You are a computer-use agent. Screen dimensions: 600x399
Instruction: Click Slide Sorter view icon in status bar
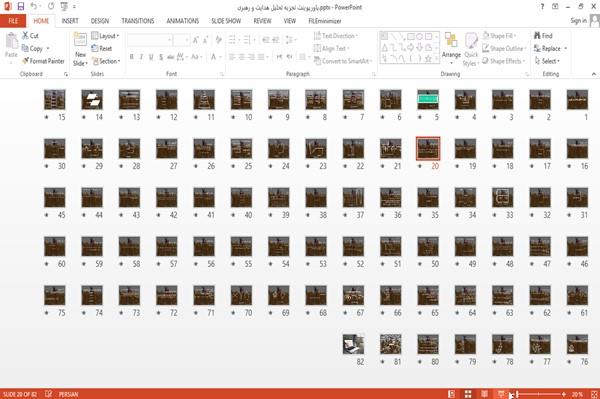point(468,394)
